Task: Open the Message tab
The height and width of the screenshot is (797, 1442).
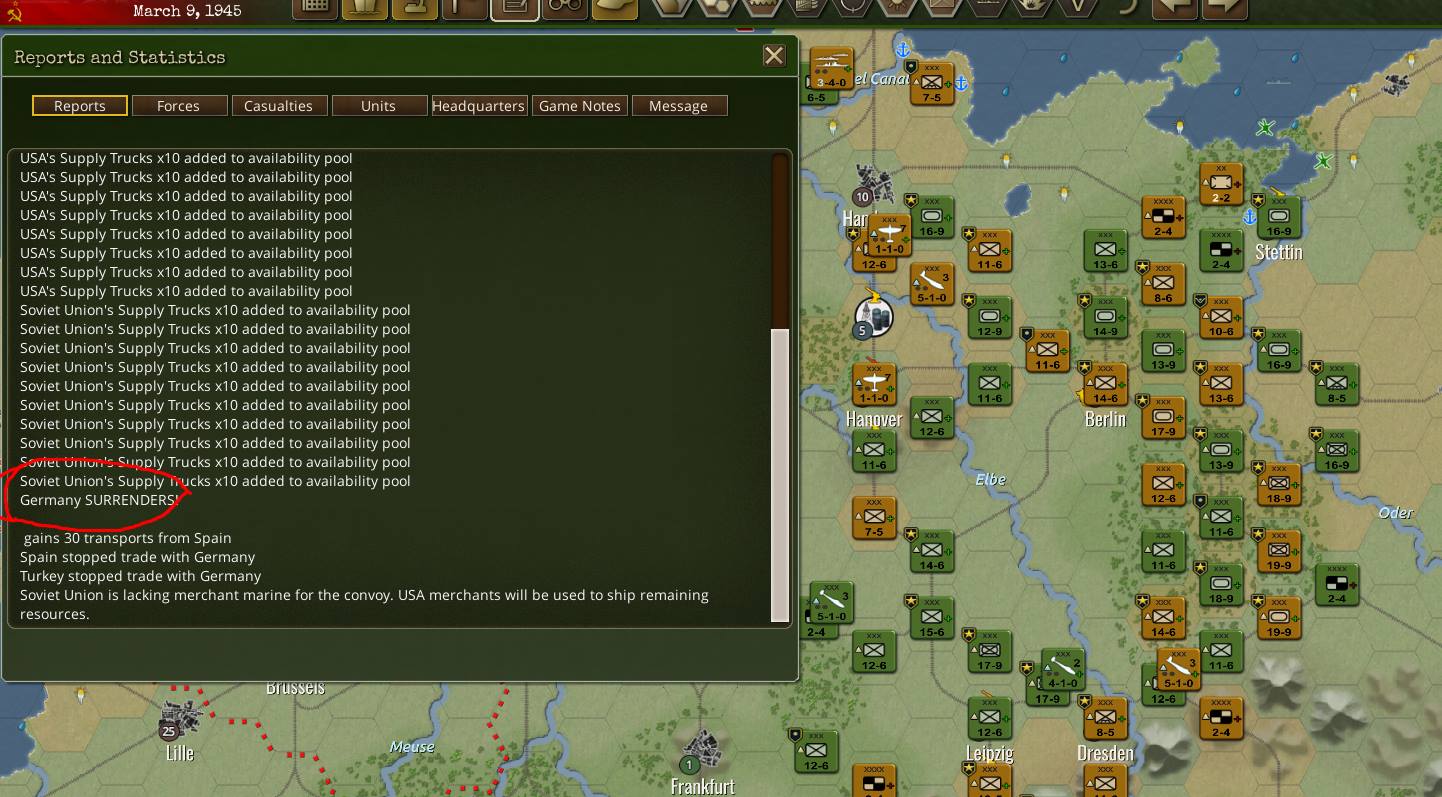Action: coord(678,106)
